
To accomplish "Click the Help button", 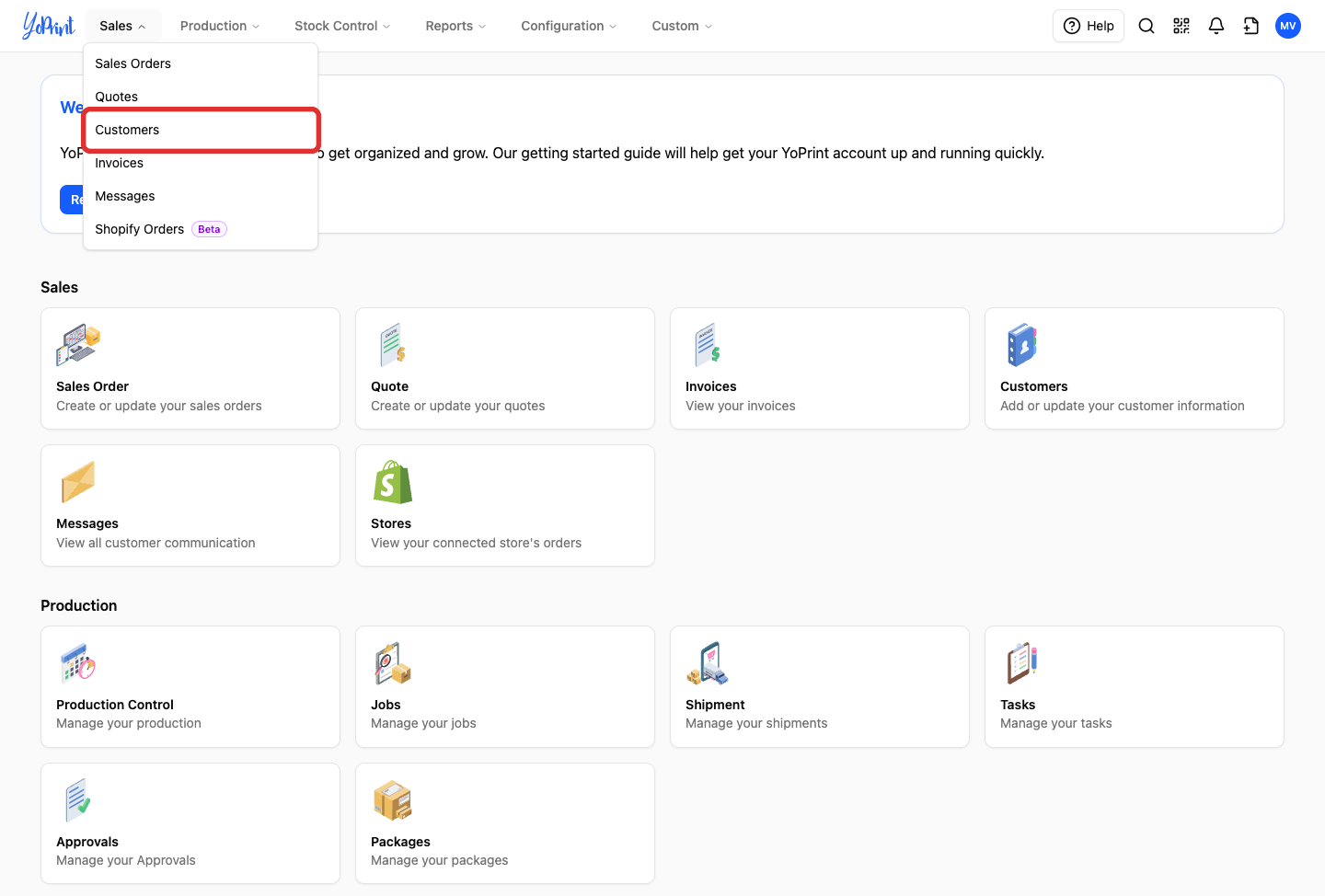I will pyautogui.click(x=1089, y=26).
